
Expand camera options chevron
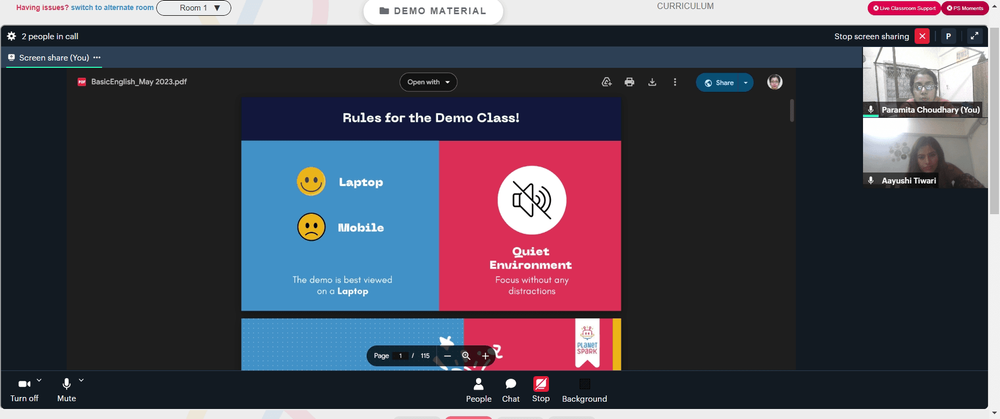coord(39,380)
